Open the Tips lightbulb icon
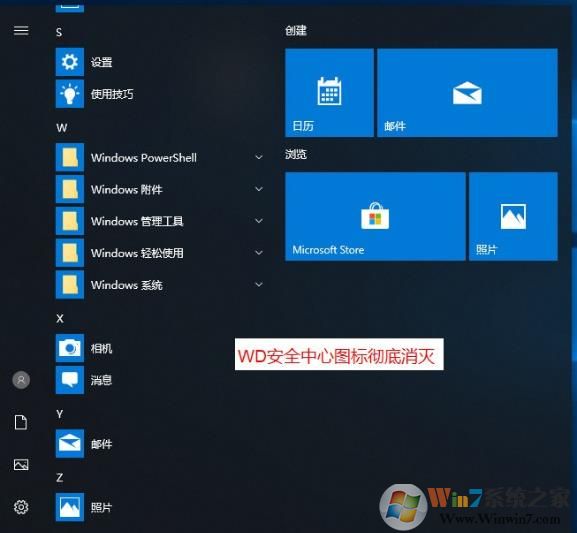The width and height of the screenshot is (577, 533). pyautogui.click(x=70, y=94)
